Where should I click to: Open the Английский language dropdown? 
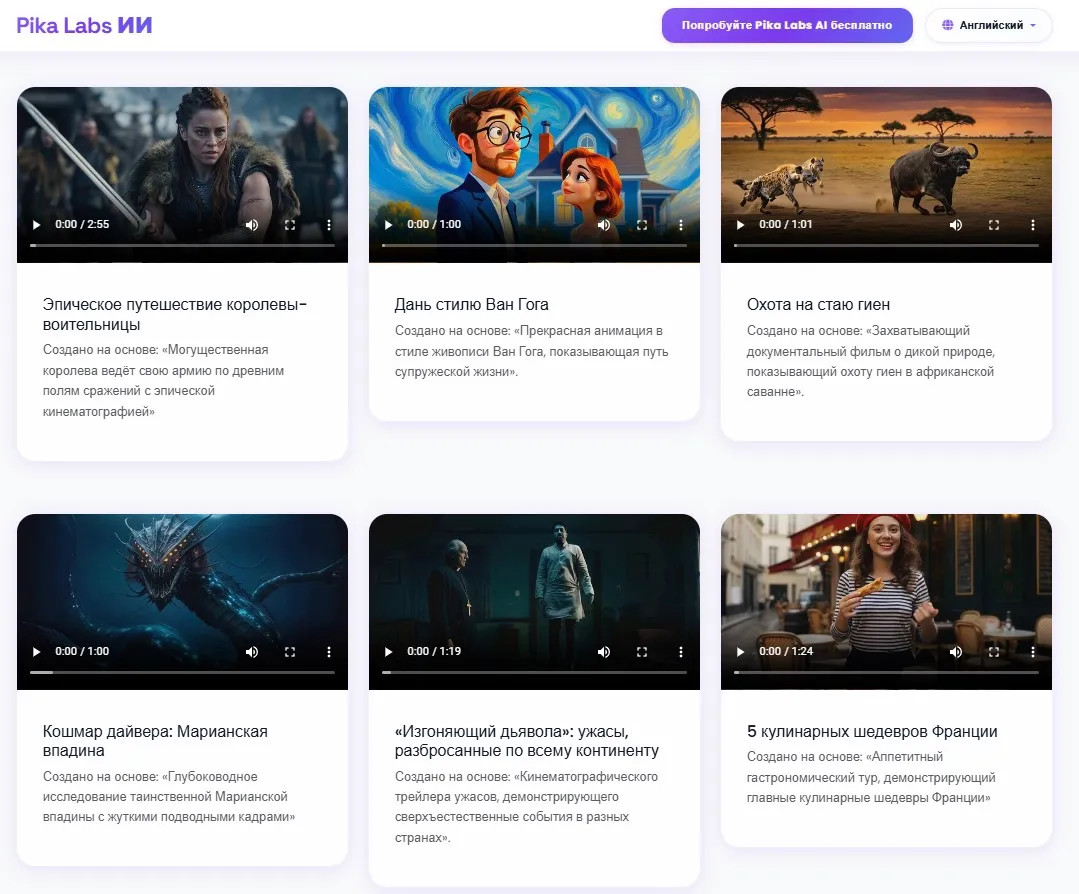[989, 25]
